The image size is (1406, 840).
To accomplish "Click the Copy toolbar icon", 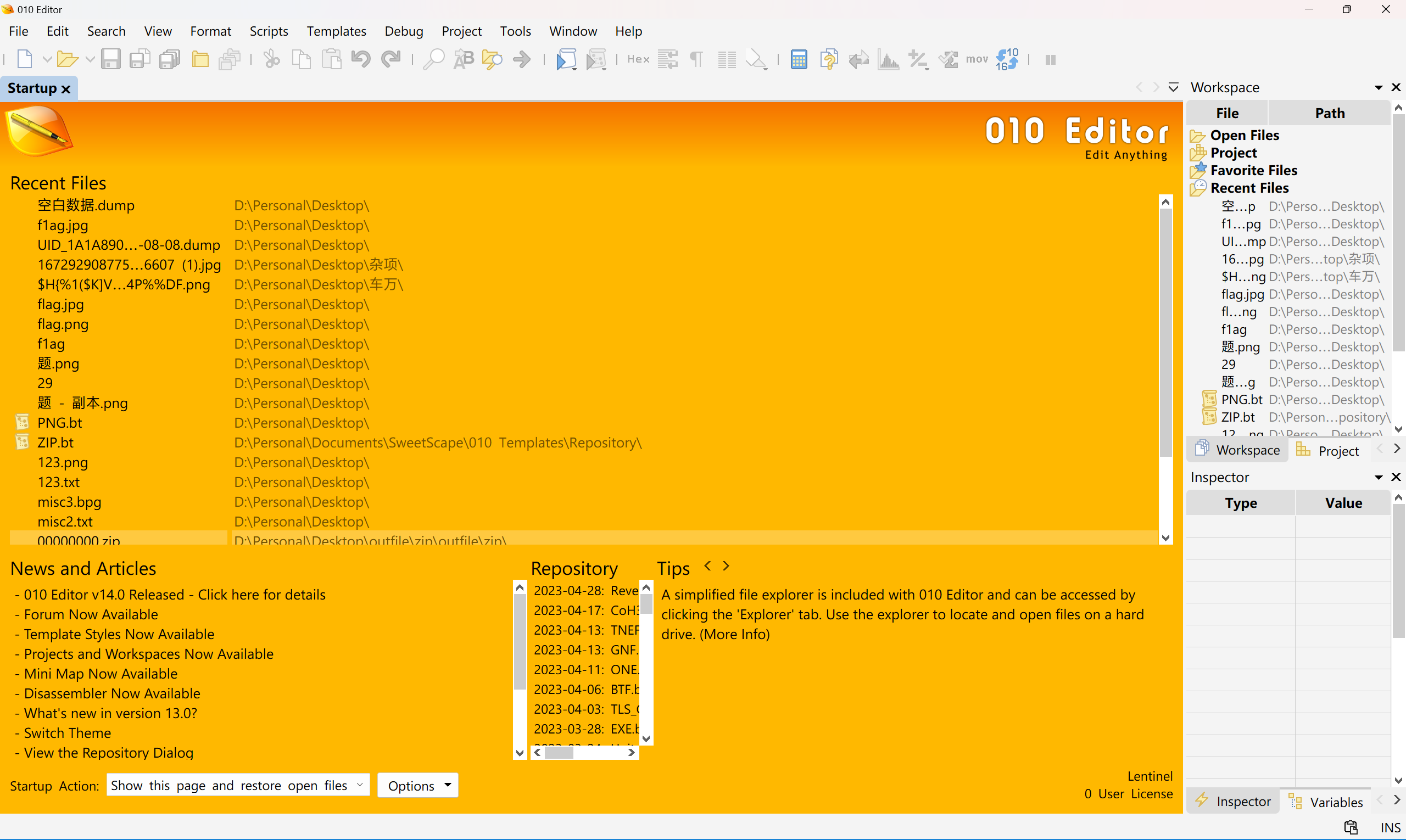I will coord(301,59).
